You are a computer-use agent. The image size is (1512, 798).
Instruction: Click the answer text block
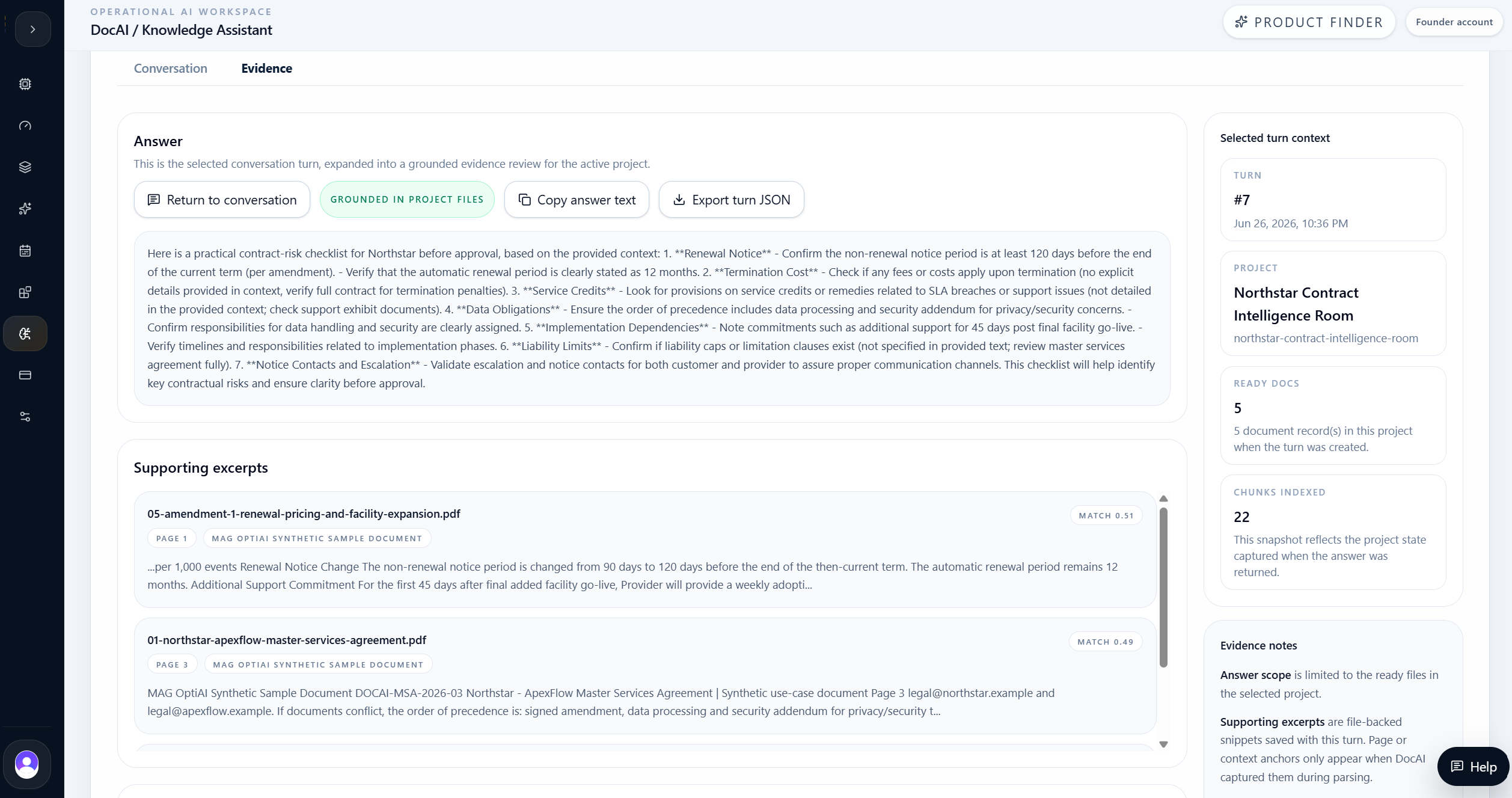(x=652, y=319)
